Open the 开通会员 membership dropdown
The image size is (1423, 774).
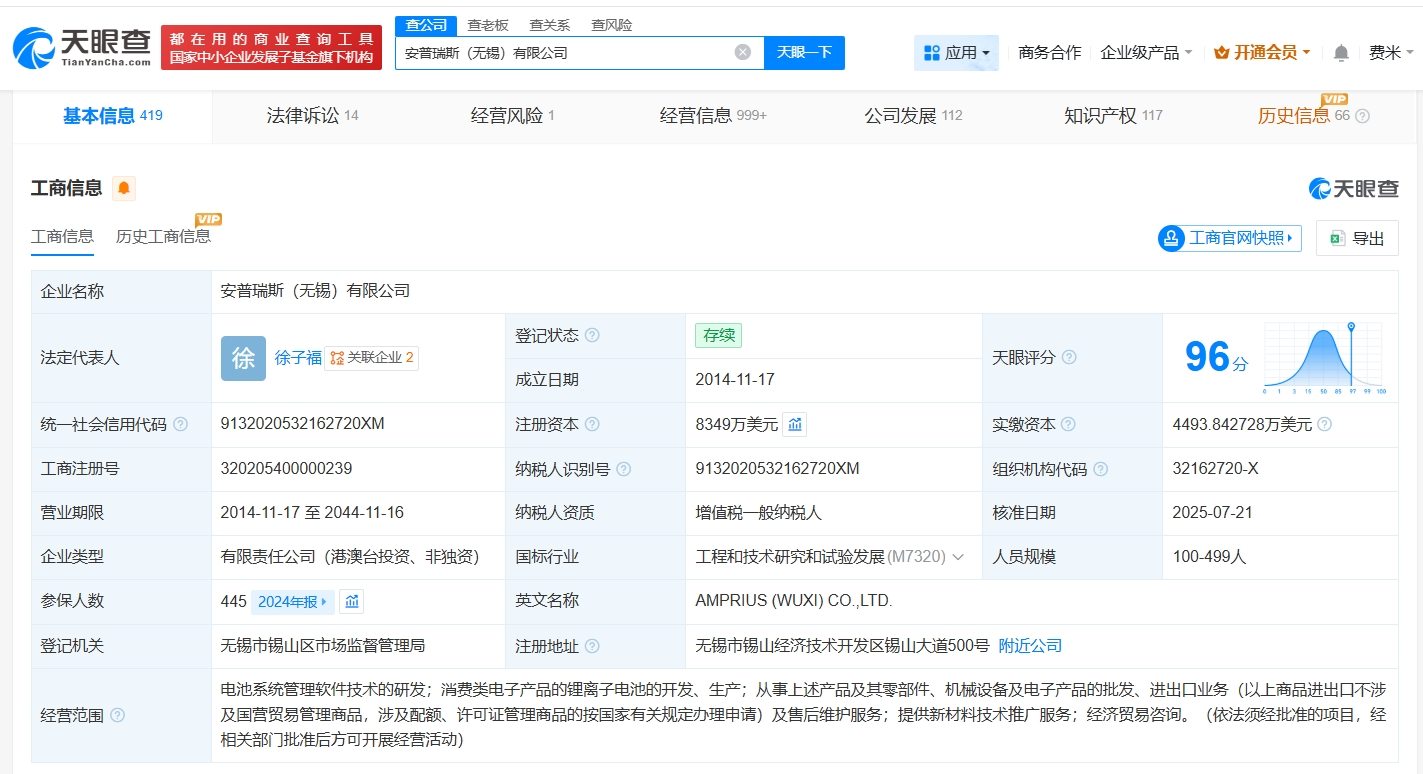[1262, 53]
